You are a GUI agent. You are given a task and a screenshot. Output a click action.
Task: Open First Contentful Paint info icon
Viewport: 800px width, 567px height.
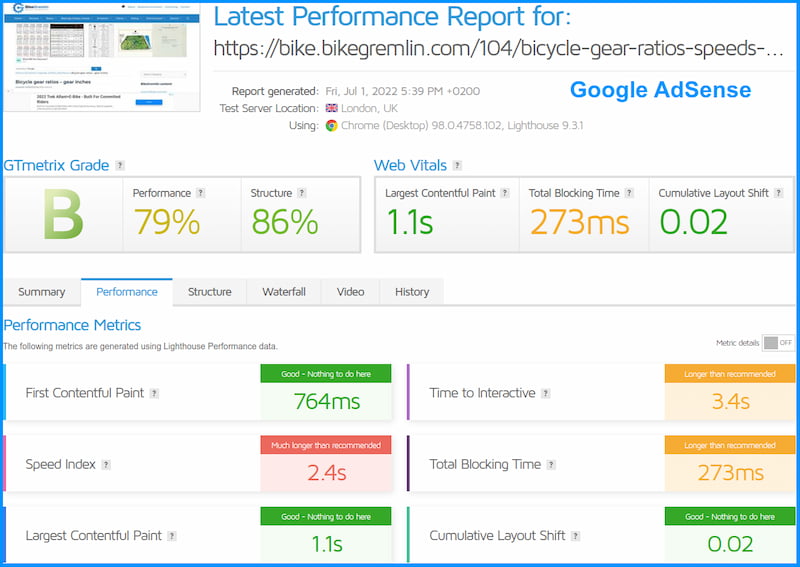pyautogui.click(x=154, y=393)
